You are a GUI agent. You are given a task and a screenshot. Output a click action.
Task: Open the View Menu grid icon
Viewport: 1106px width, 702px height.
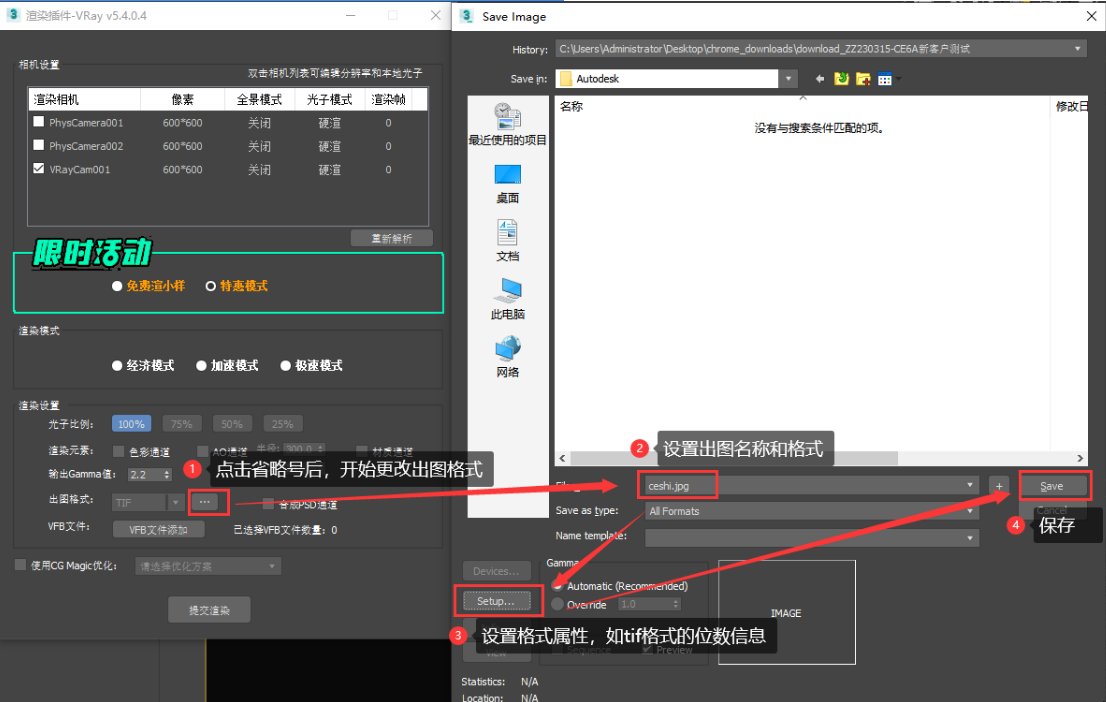(x=886, y=77)
